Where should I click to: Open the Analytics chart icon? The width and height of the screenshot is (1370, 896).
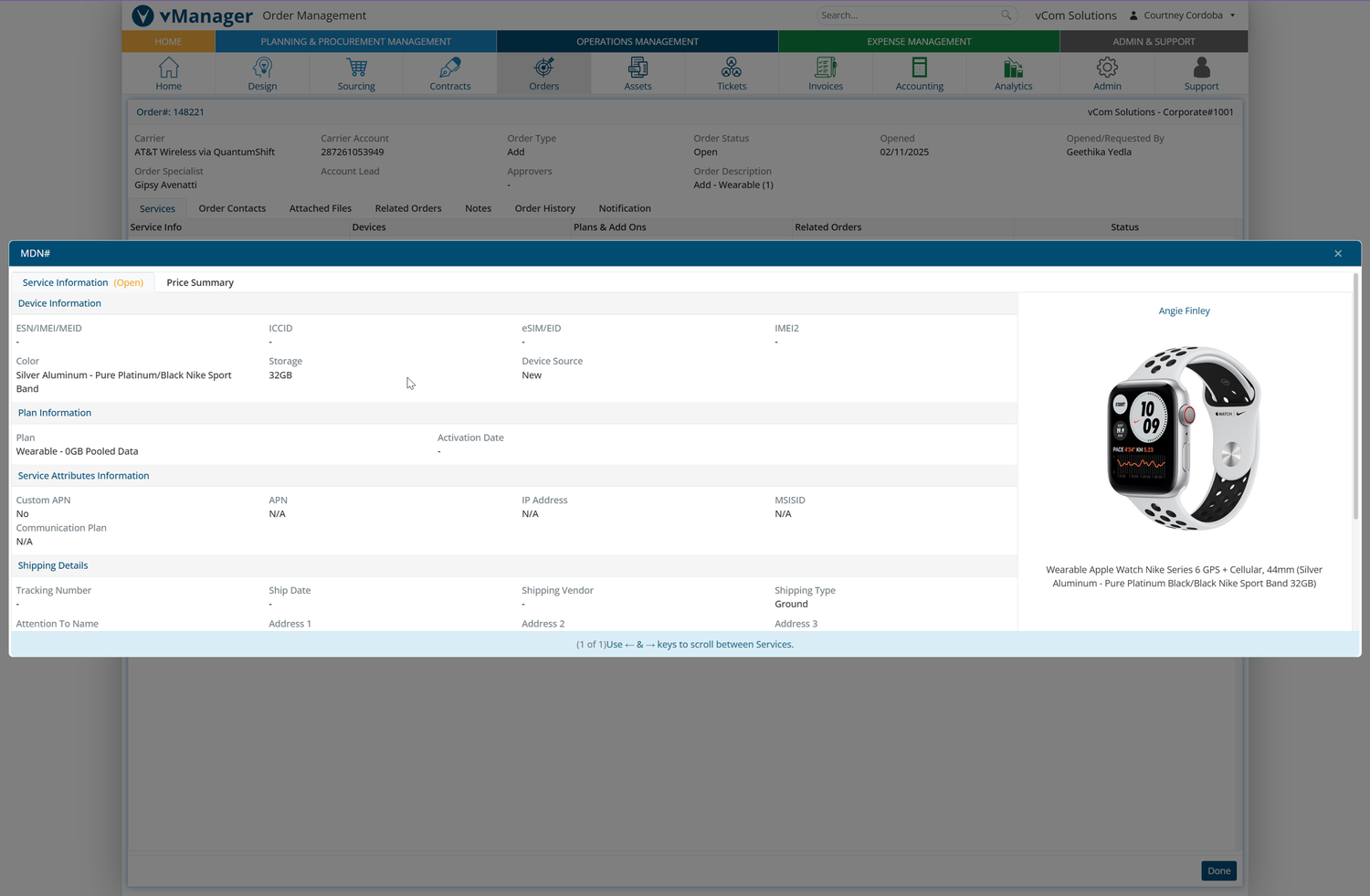coord(1013,68)
